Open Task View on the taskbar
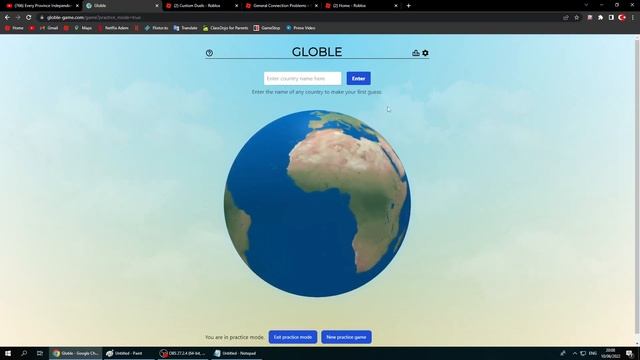The image size is (640, 360). tap(40, 353)
